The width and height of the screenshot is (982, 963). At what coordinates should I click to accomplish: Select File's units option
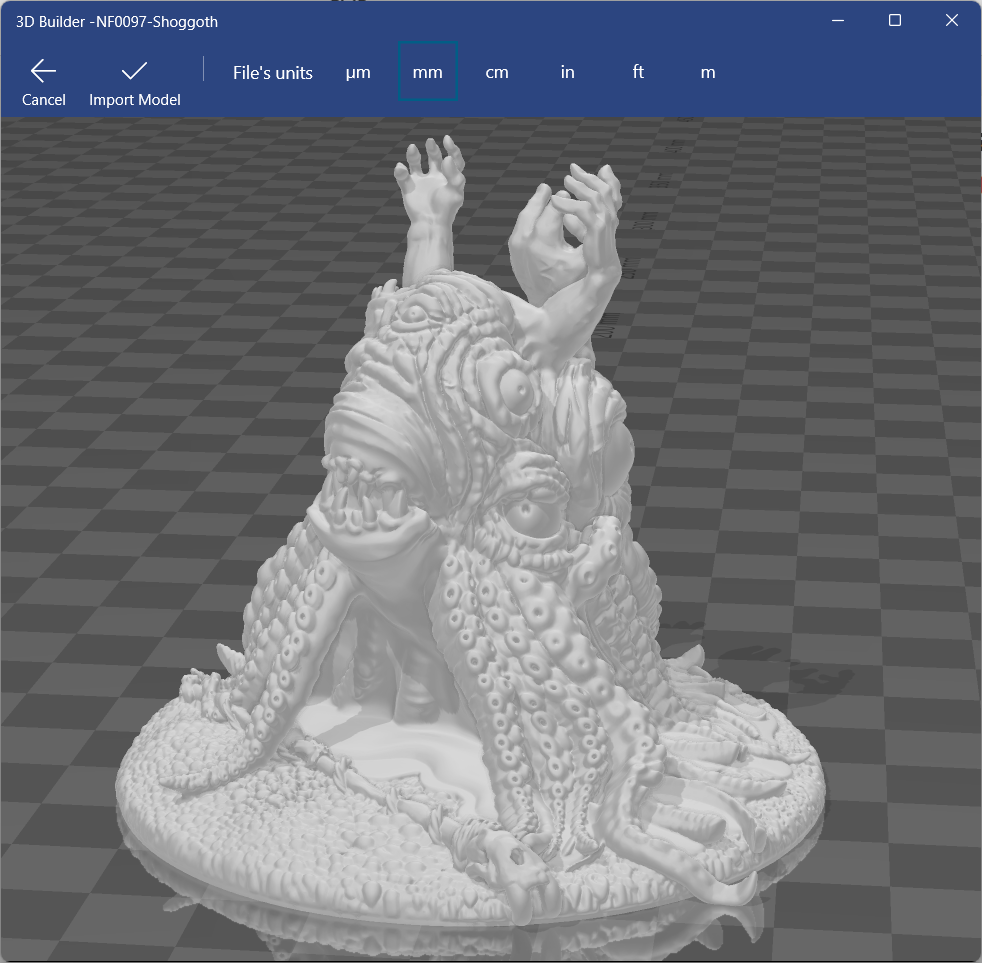coord(272,73)
